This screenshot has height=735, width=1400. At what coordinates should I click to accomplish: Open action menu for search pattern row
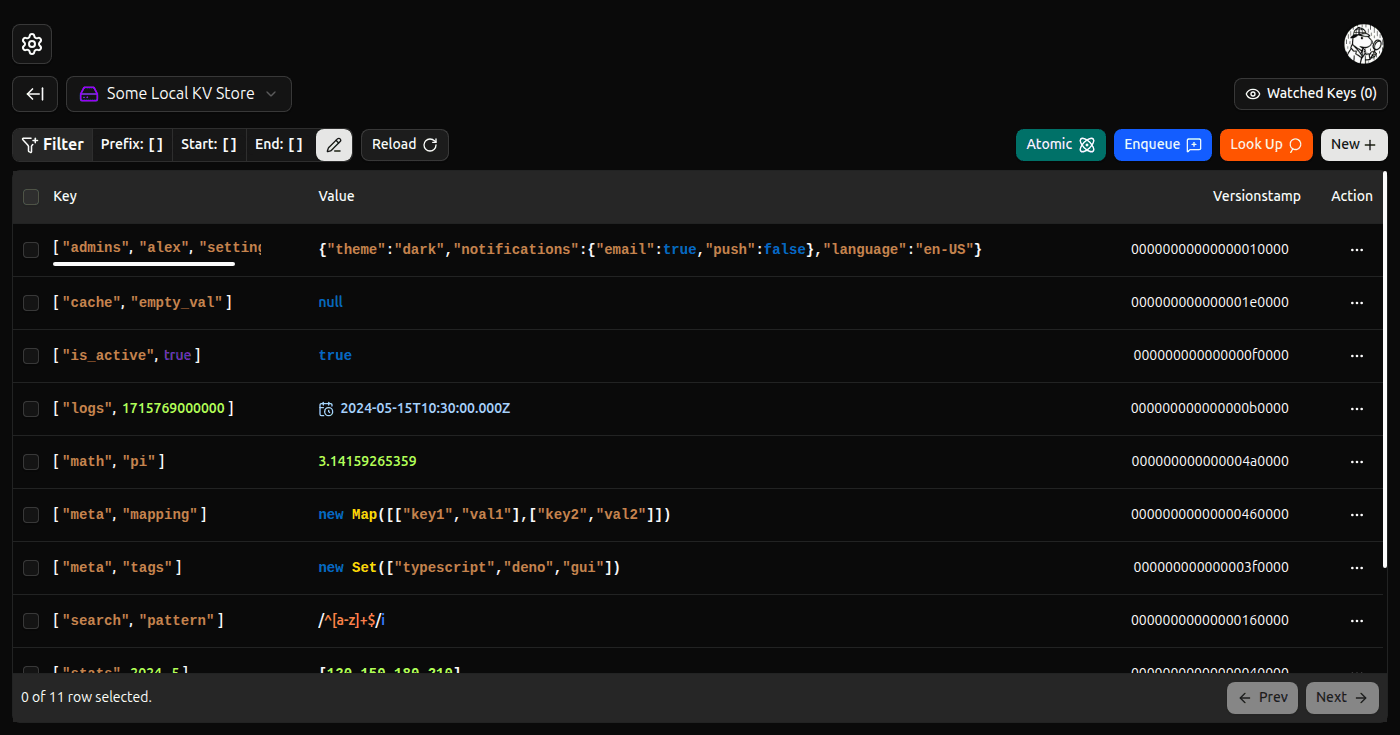(1357, 621)
